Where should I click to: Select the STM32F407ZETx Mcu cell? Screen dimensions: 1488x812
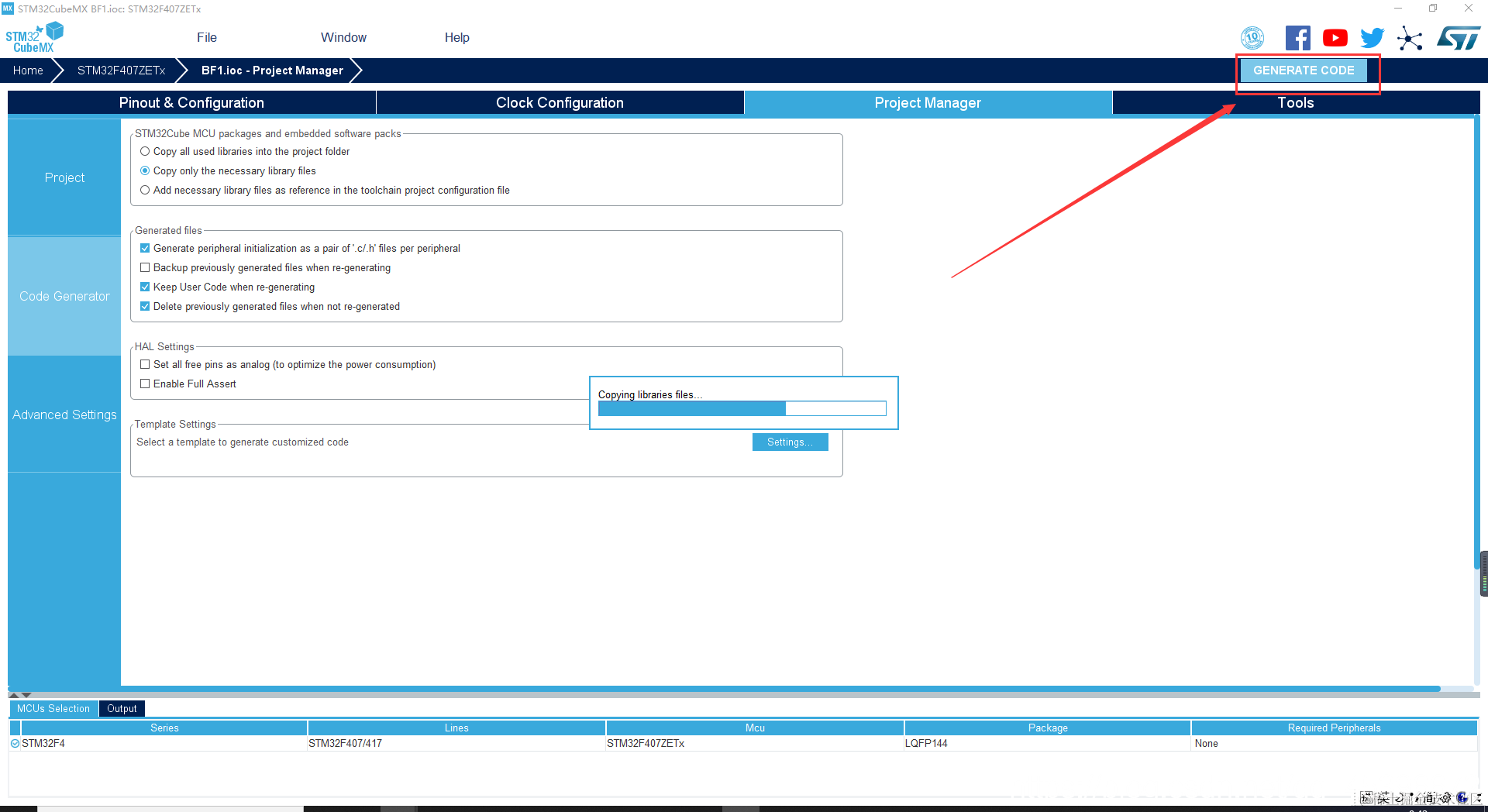coord(755,743)
